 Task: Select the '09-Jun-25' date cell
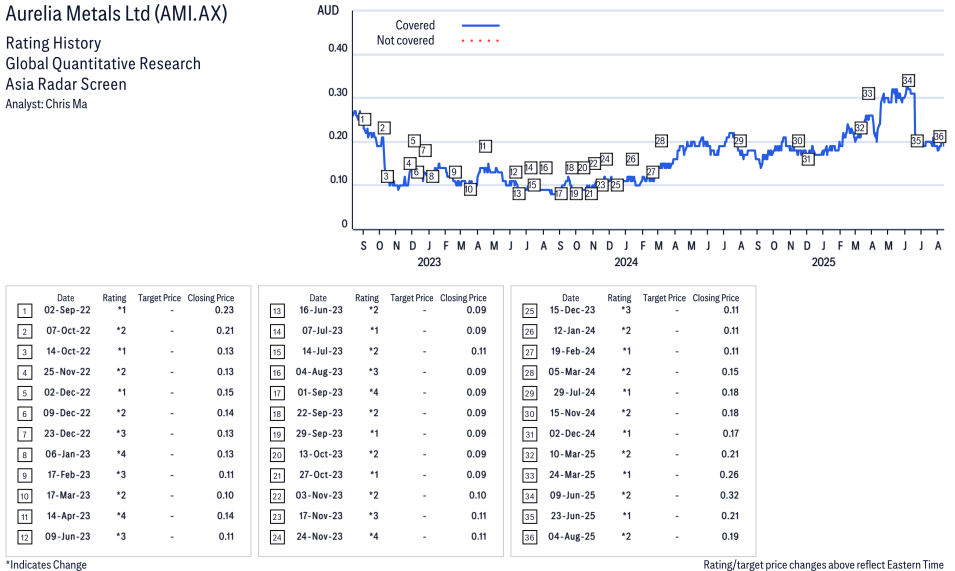pos(573,496)
